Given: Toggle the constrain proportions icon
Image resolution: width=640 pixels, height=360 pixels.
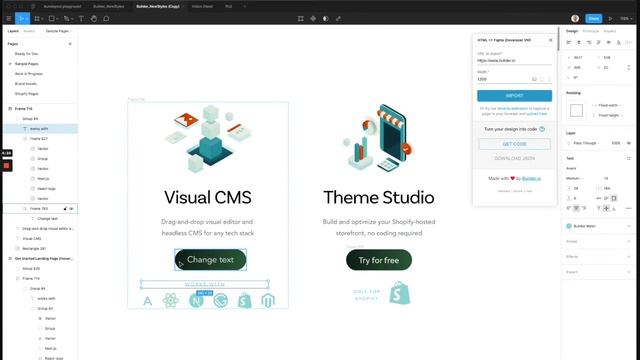Looking at the screenshot, I should pyautogui.click(x=629, y=67).
